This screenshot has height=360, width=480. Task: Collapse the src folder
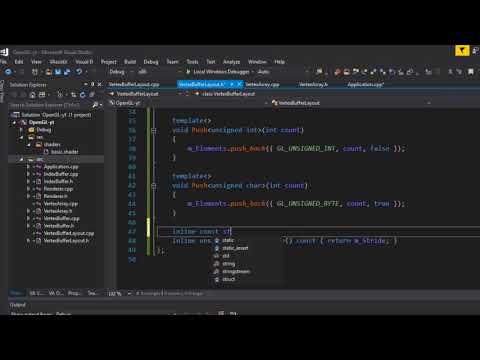[x=21, y=159]
